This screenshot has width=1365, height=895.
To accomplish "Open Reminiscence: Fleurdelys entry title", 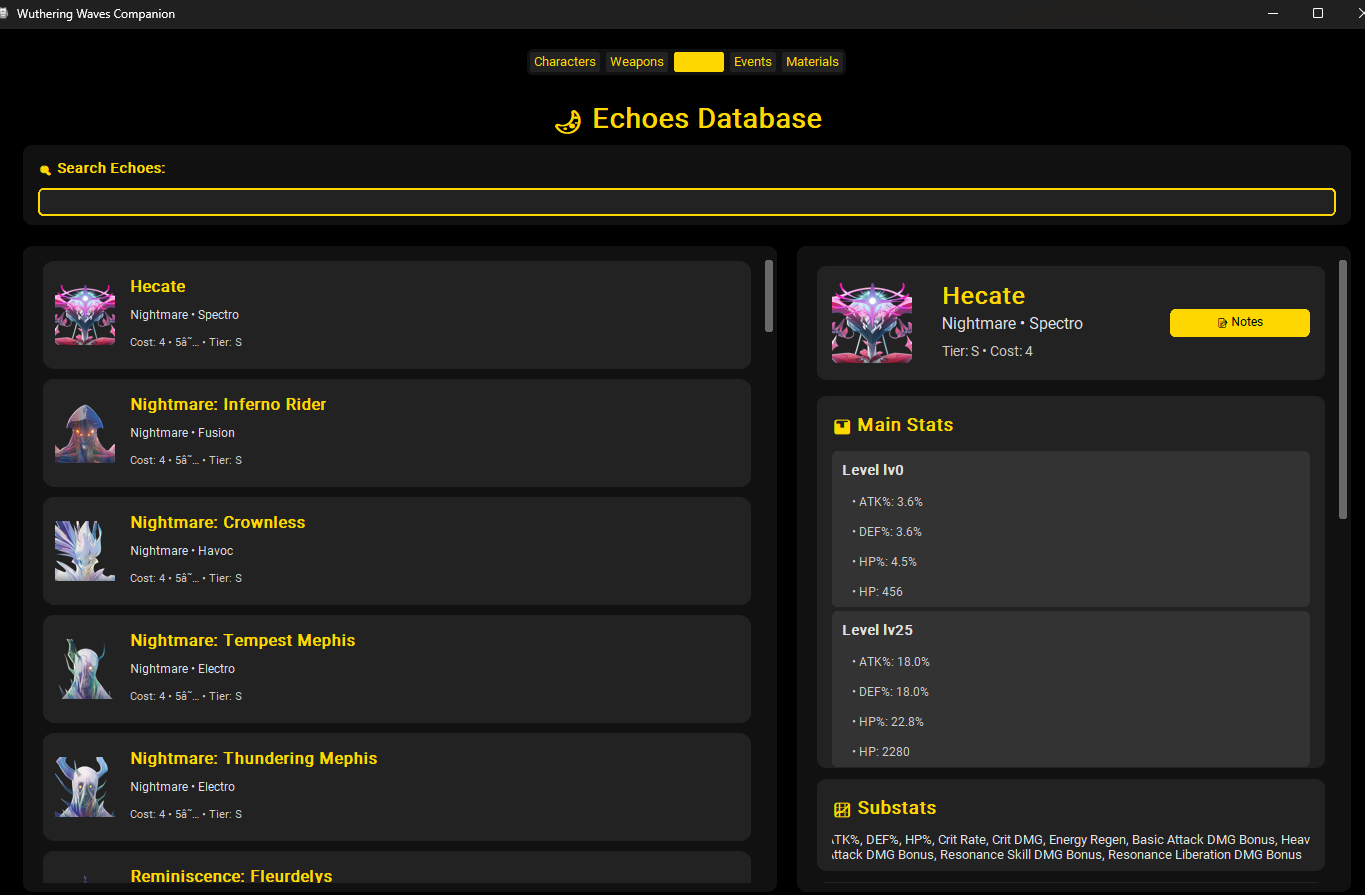I will [231, 876].
